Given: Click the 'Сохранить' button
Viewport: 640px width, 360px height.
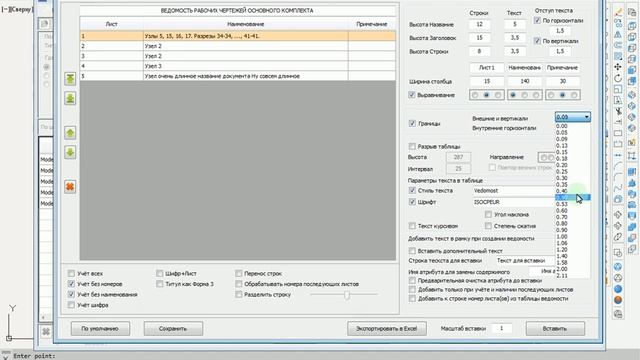Looking at the screenshot, I should pyautogui.click(x=173, y=329).
